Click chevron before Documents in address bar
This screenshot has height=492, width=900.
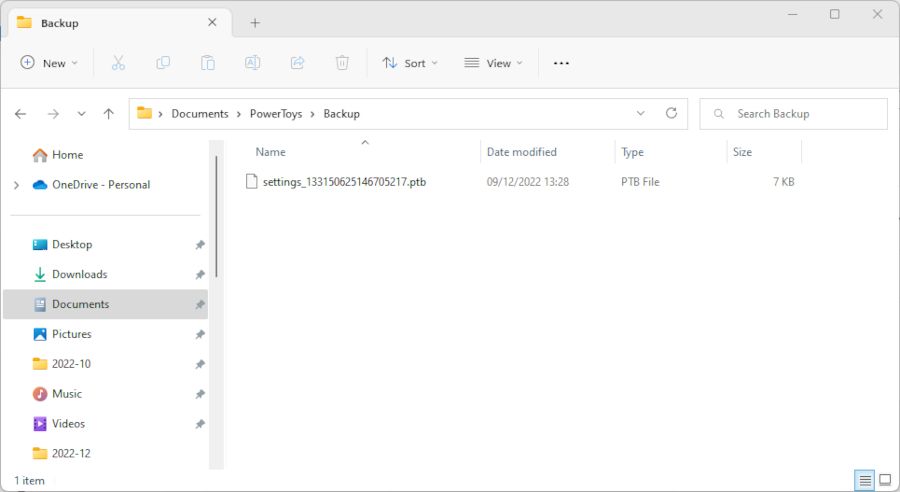pos(160,114)
